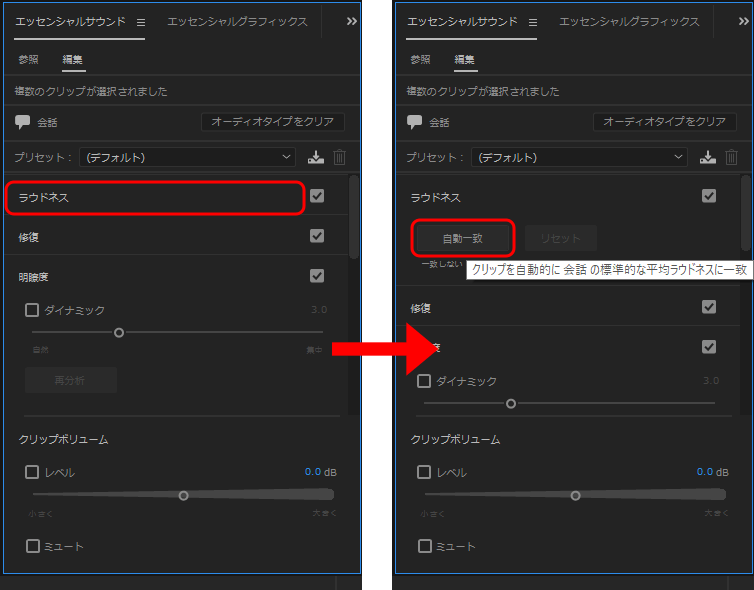Click the save preset icon in right panel
The height and width of the screenshot is (590, 754).
tap(708, 157)
